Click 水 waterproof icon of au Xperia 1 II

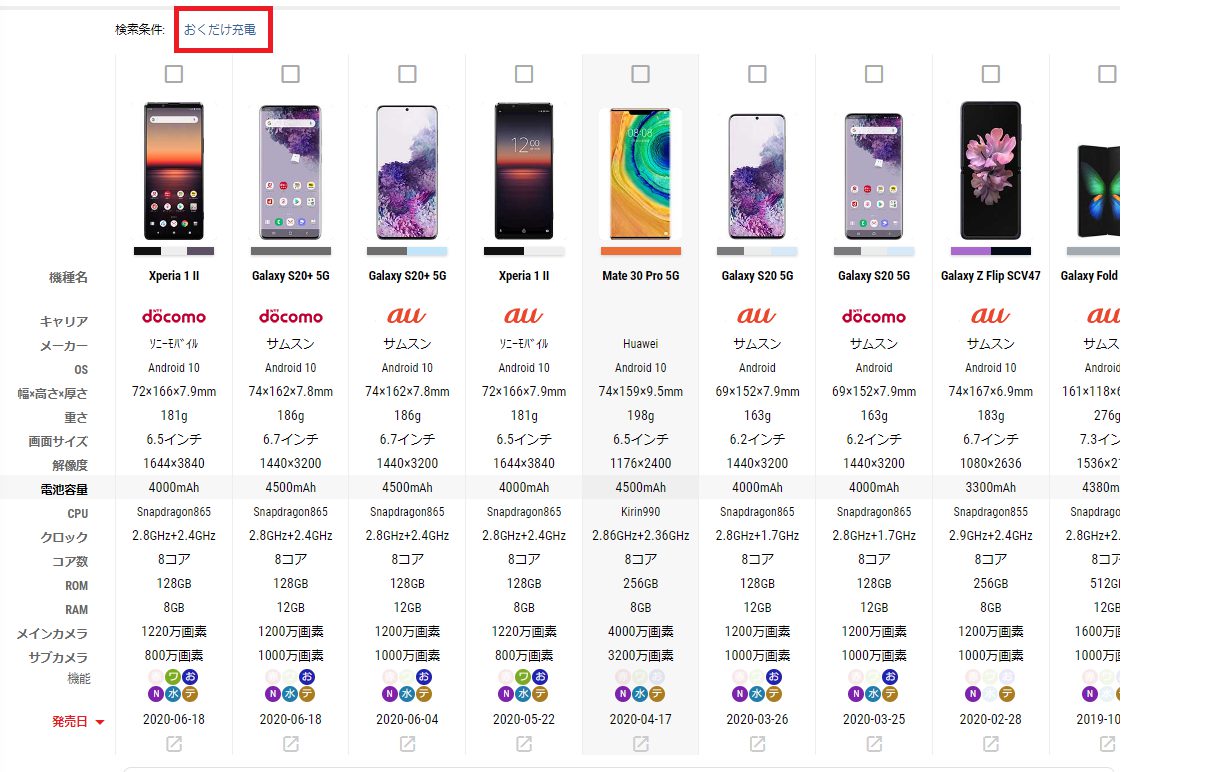[524, 694]
